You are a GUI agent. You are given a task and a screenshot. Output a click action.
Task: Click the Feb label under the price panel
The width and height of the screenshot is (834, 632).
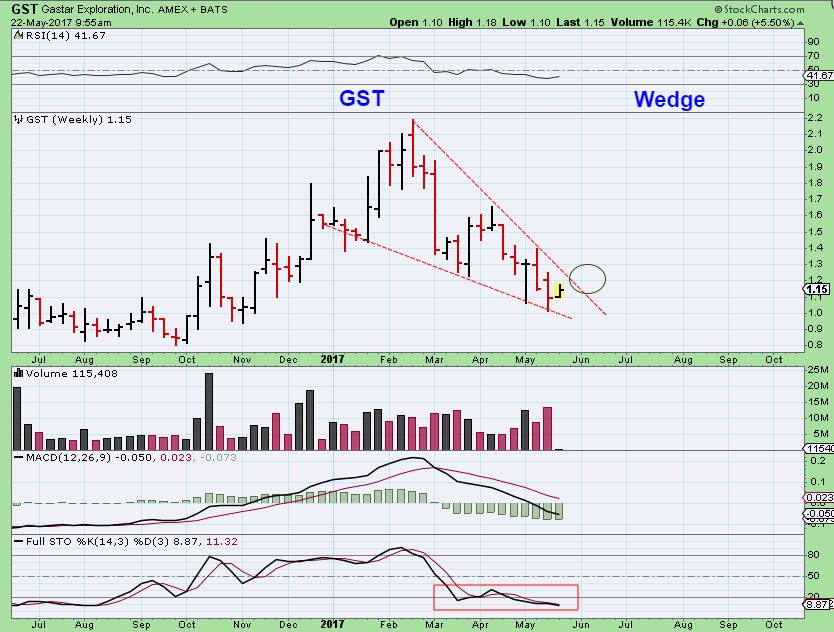point(389,360)
